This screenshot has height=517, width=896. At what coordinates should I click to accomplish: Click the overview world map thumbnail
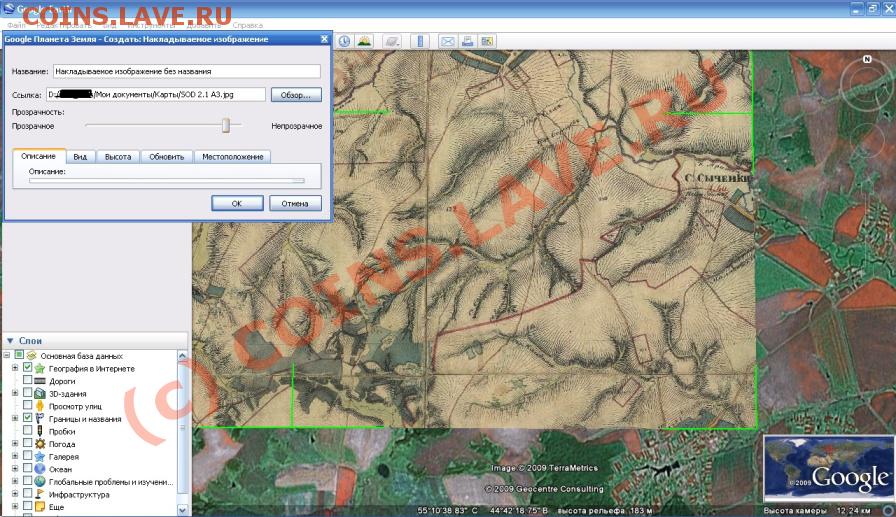pos(829,469)
